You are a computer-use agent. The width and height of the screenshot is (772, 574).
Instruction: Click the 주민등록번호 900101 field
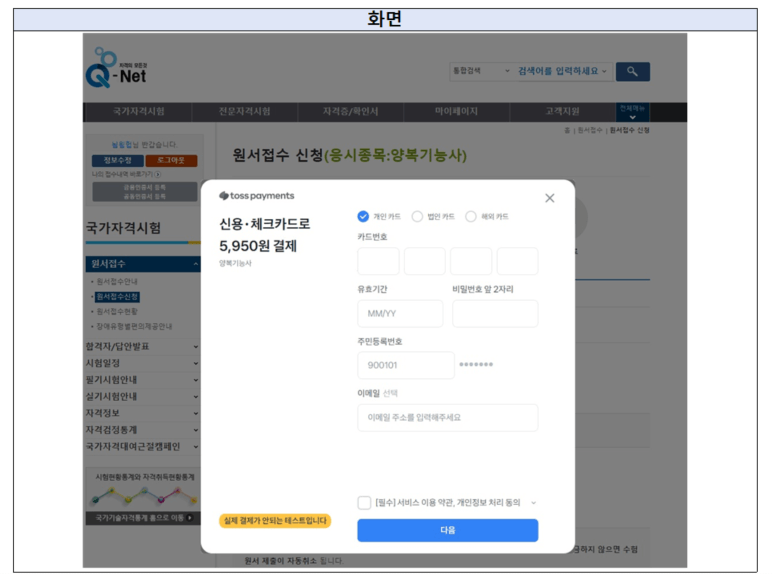(406, 365)
